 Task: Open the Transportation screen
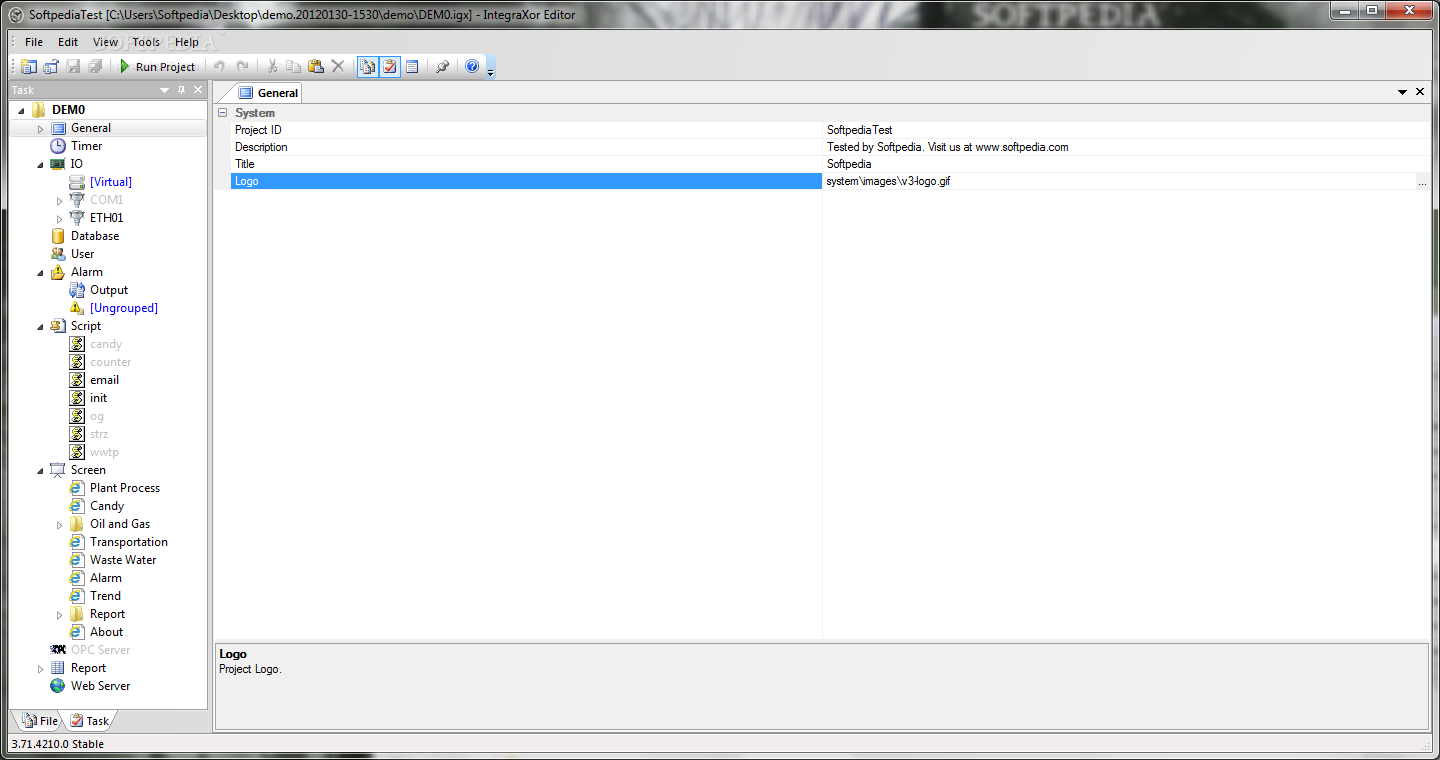129,542
